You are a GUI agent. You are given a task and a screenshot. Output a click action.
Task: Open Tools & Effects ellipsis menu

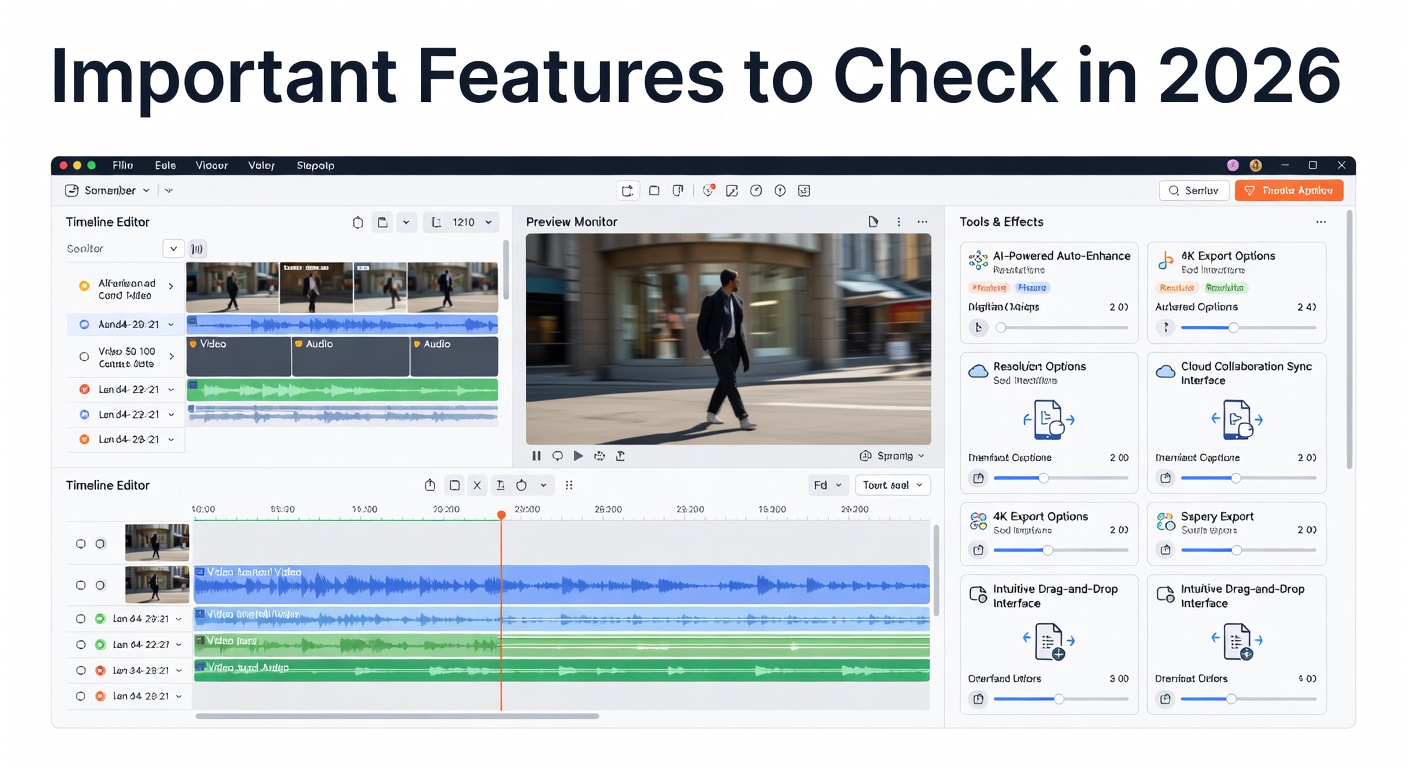pos(1321,222)
